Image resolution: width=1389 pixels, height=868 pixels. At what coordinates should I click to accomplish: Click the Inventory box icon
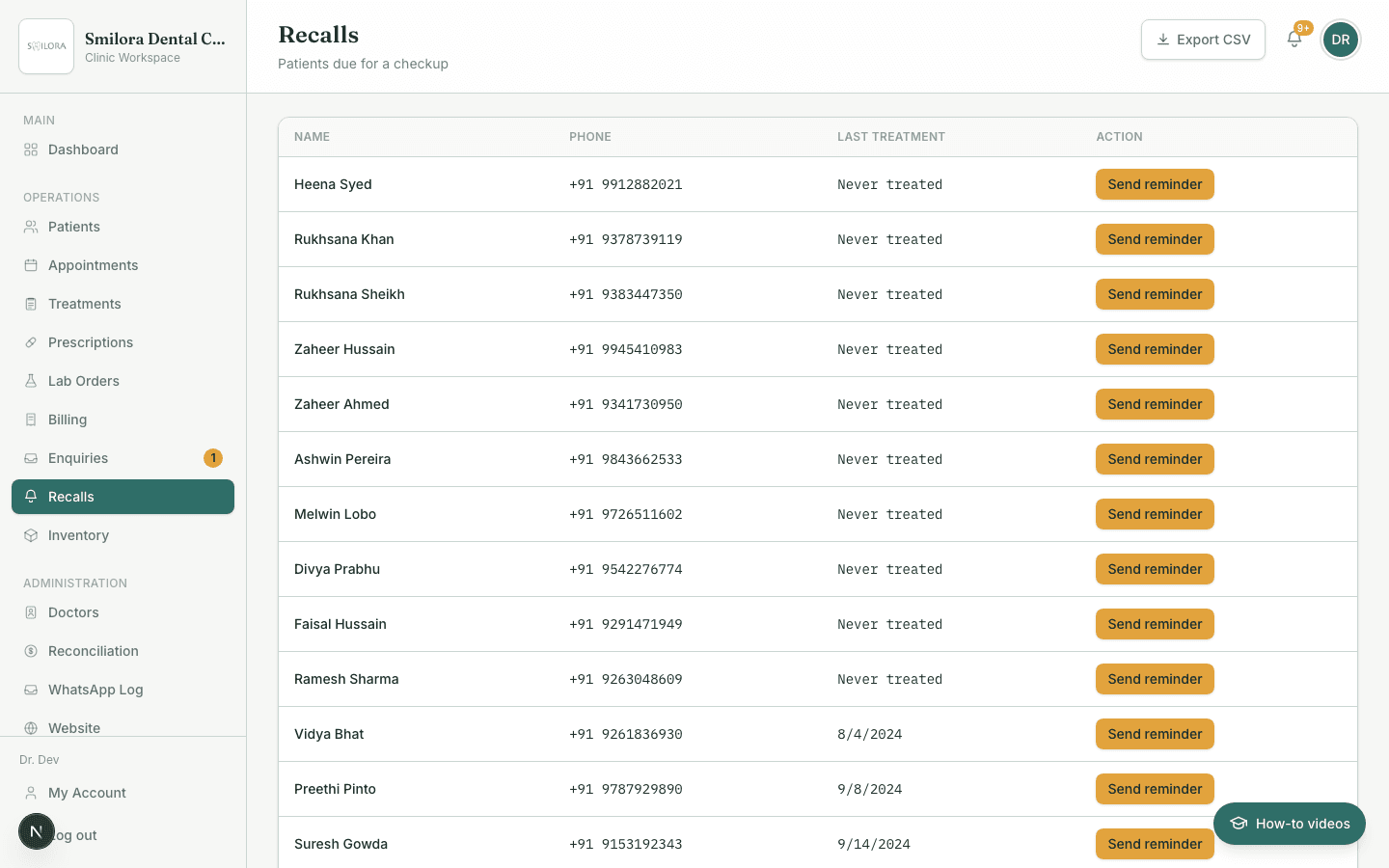click(x=31, y=535)
